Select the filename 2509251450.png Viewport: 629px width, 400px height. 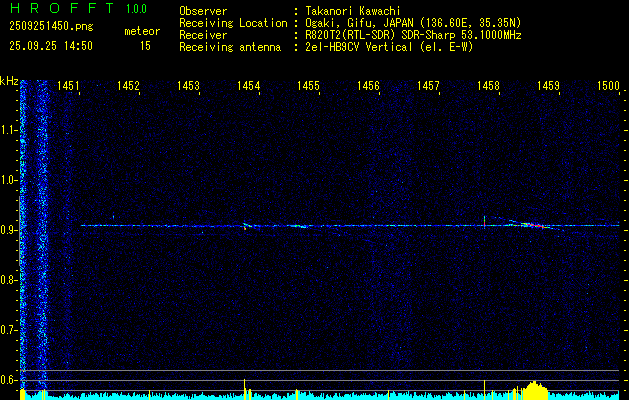pyautogui.click(x=51, y=26)
